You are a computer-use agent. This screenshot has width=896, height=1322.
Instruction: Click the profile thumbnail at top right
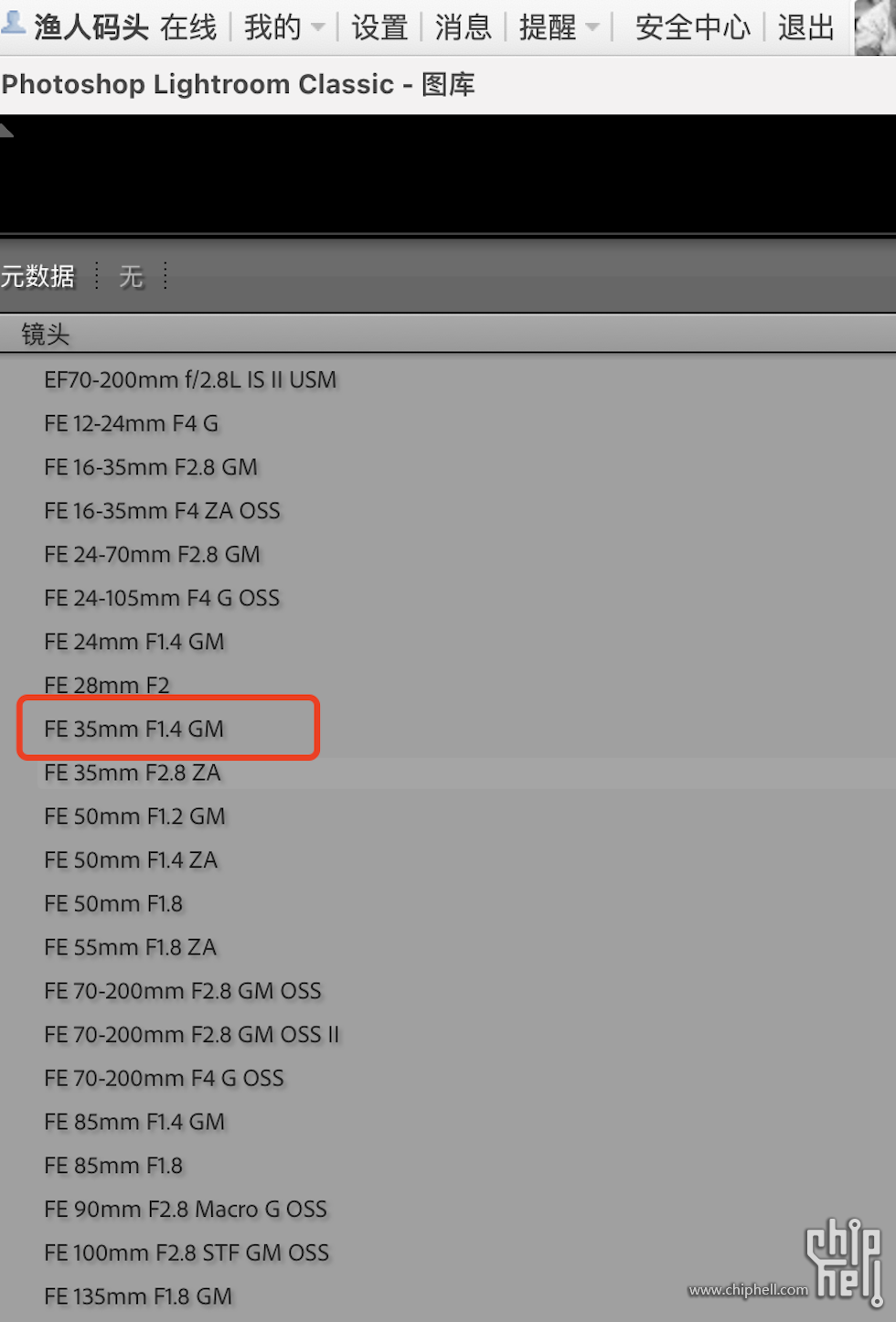[875, 27]
